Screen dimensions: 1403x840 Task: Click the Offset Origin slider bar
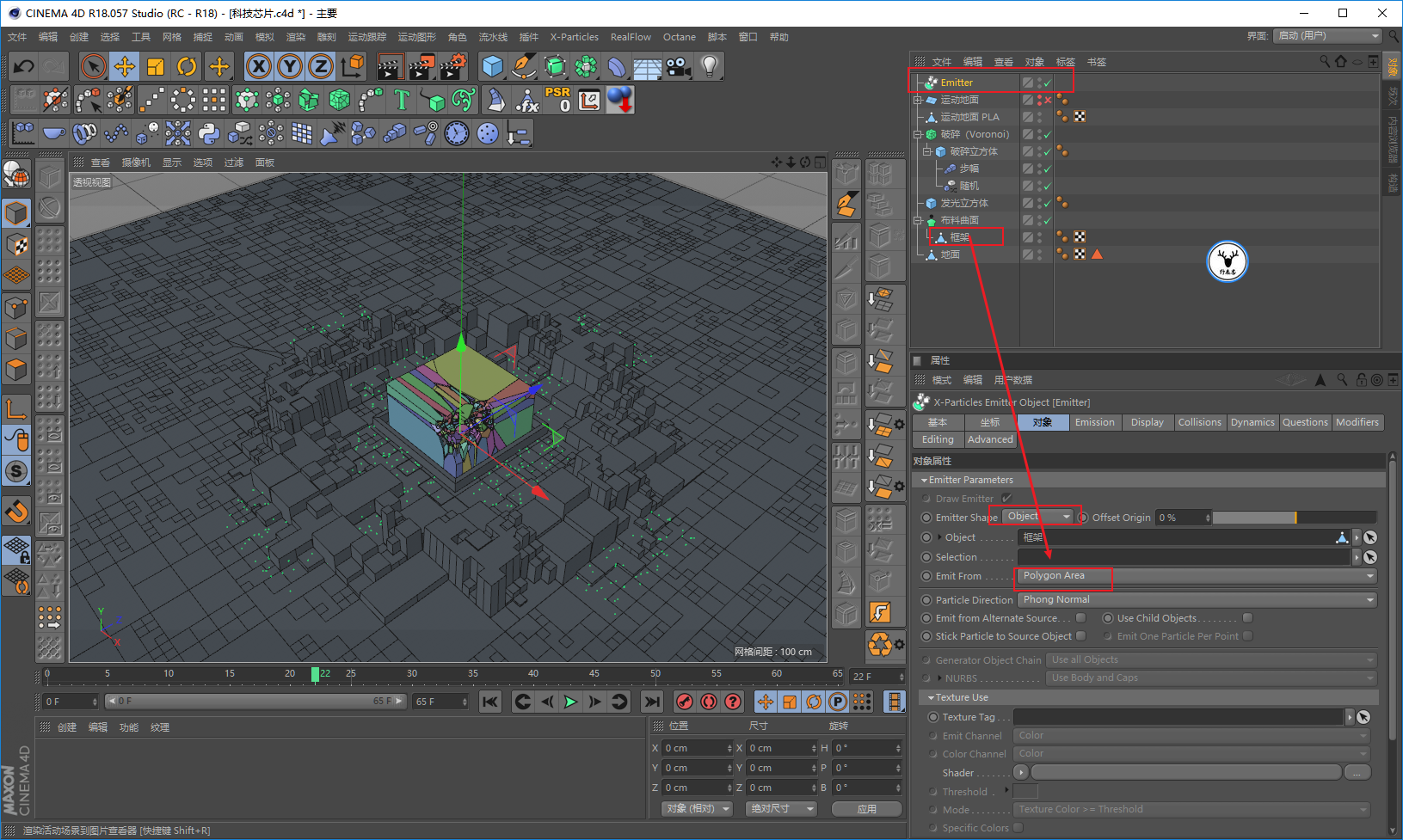coord(1295,518)
